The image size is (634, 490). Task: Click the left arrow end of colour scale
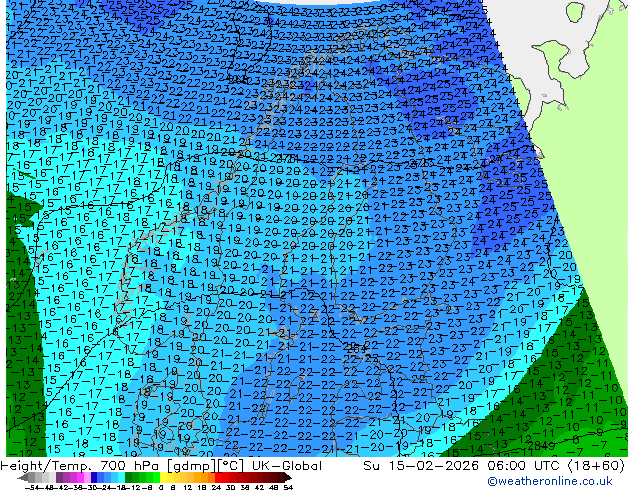[x=23, y=477]
